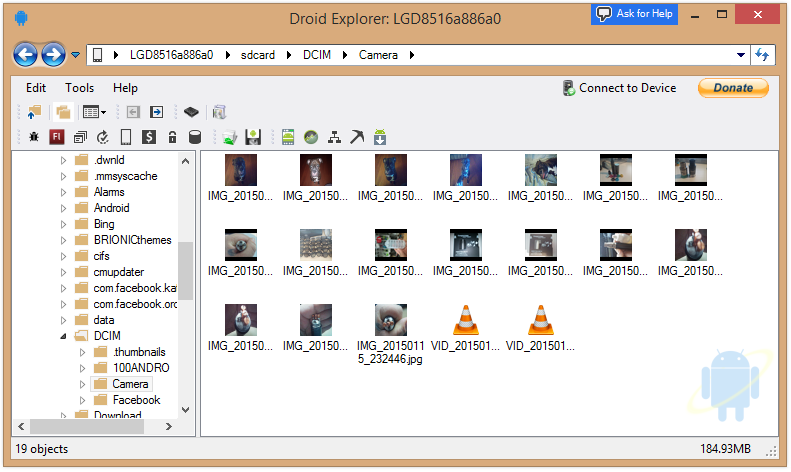Select the BRIONICthemes folder in tree
Viewport: 791px width, 472px height.
click(x=133, y=240)
